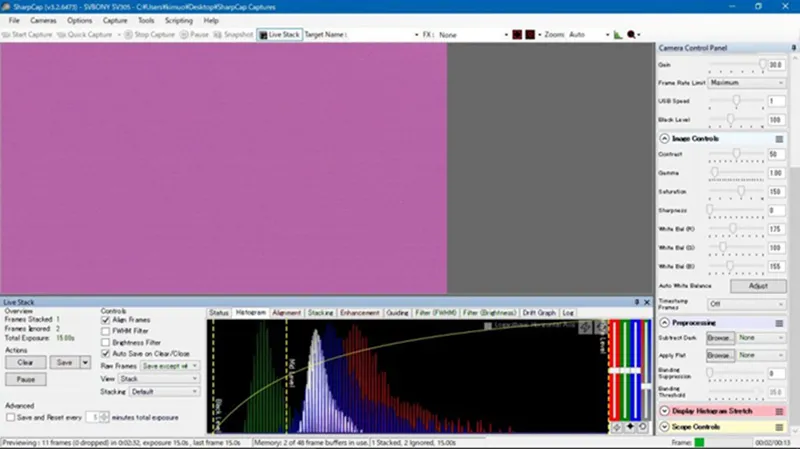The width and height of the screenshot is (800, 449).
Task: Click the Target Name input field
Action: [x=382, y=34]
